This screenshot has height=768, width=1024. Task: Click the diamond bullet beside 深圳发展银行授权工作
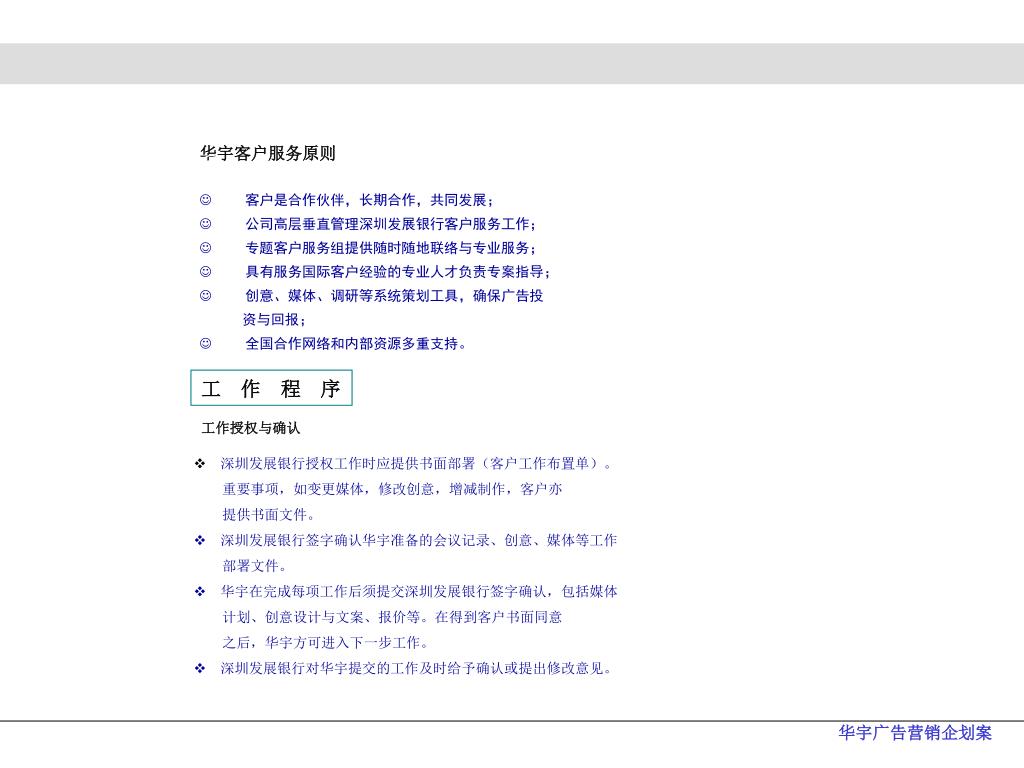pyautogui.click(x=200, y=464)
